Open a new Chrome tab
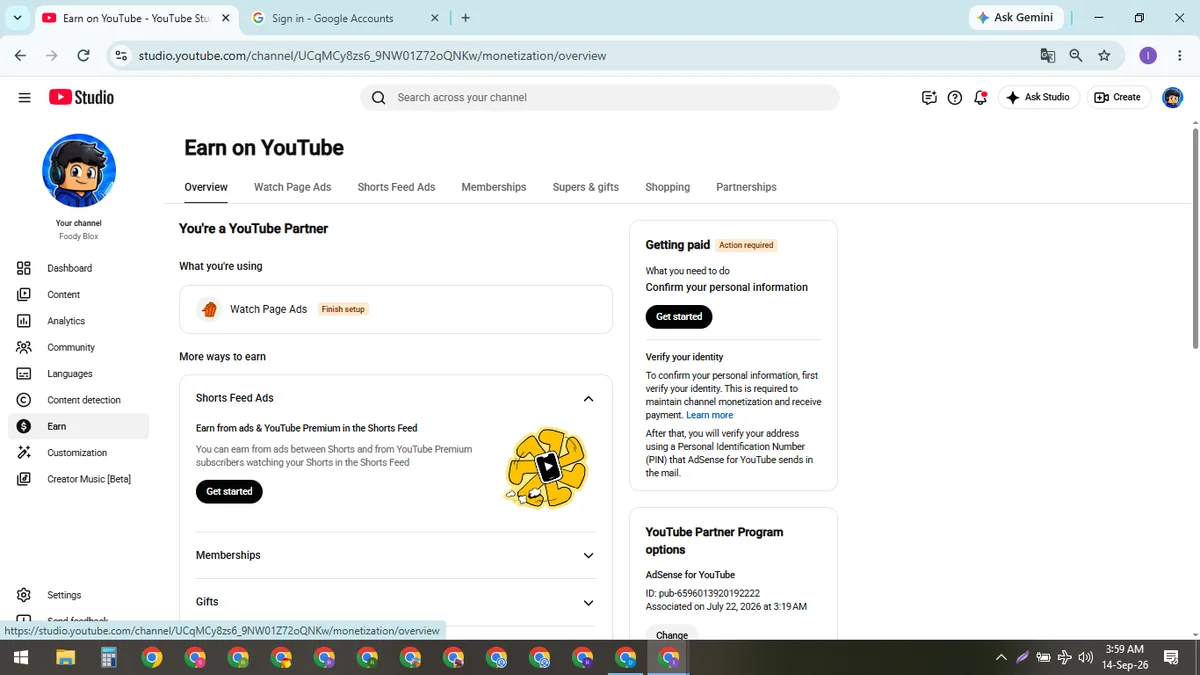Viewport: 1200px width, 675px height. point(466,18)
